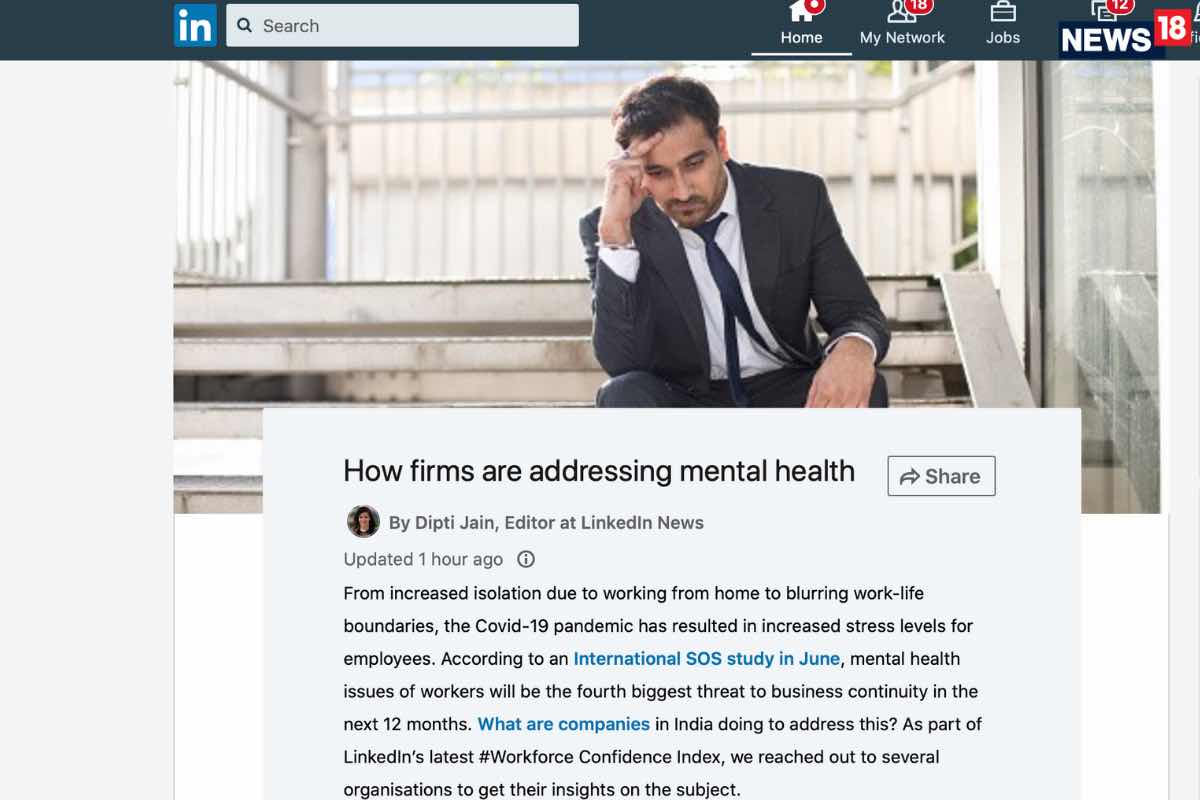This screenshot has width=1200, height=800.
Task: Click the arrow icon inside Share button
Action: [x=909, y=477]
